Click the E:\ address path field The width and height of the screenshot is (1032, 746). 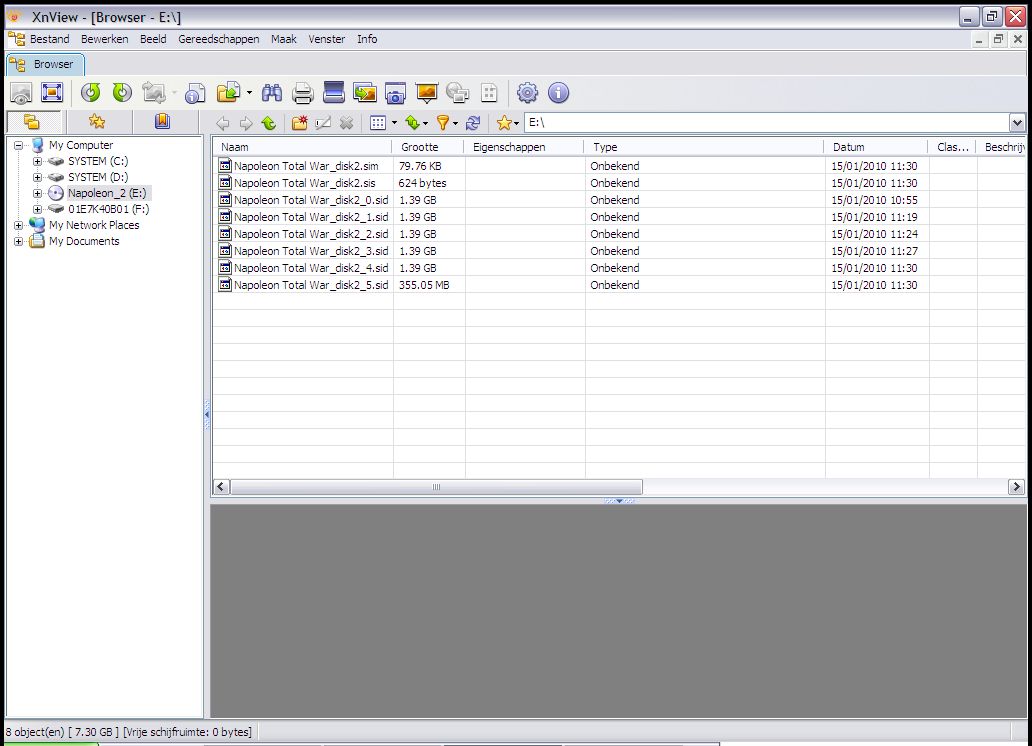(767, 122)
